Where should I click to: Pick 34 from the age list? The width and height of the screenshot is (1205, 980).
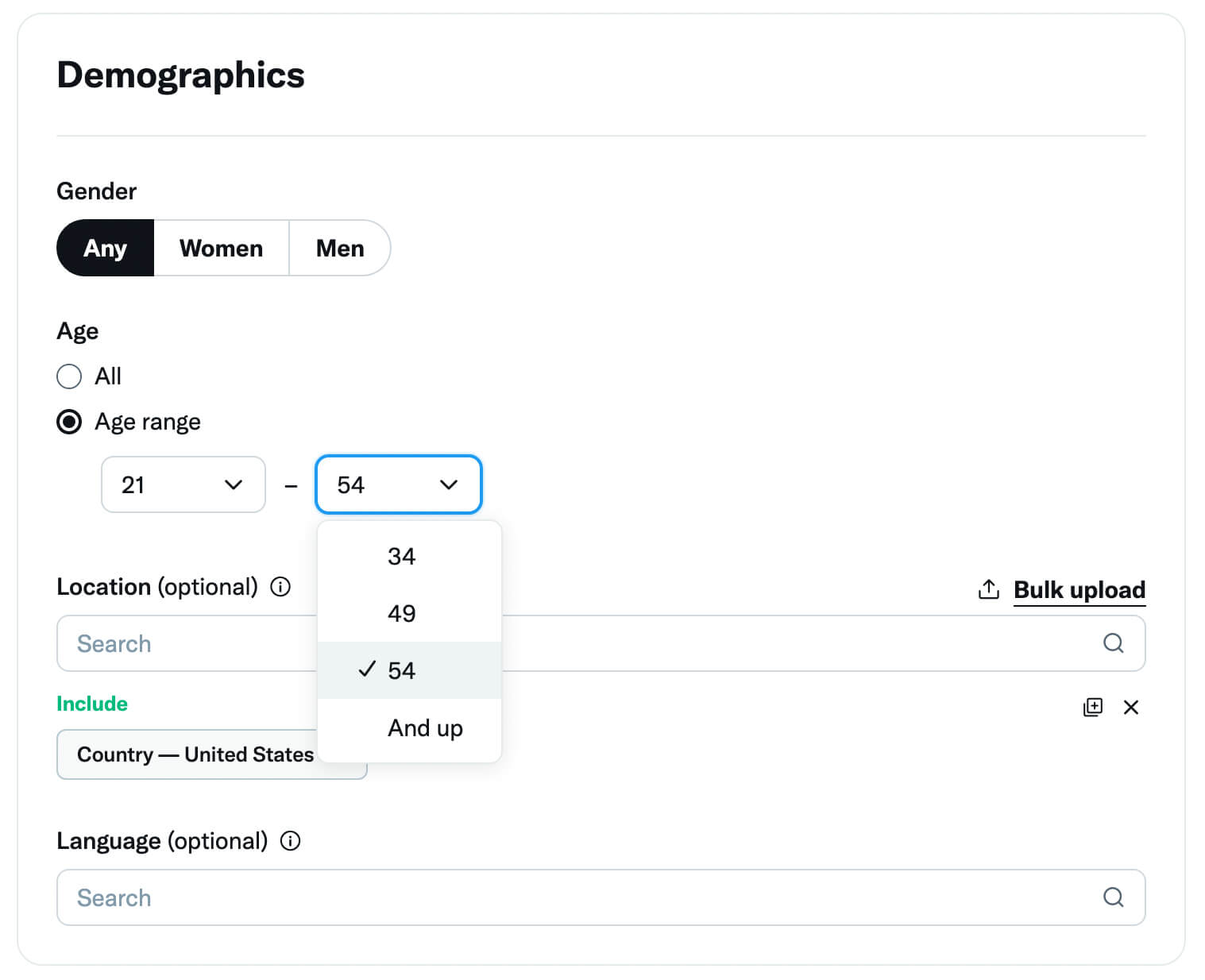409,556
